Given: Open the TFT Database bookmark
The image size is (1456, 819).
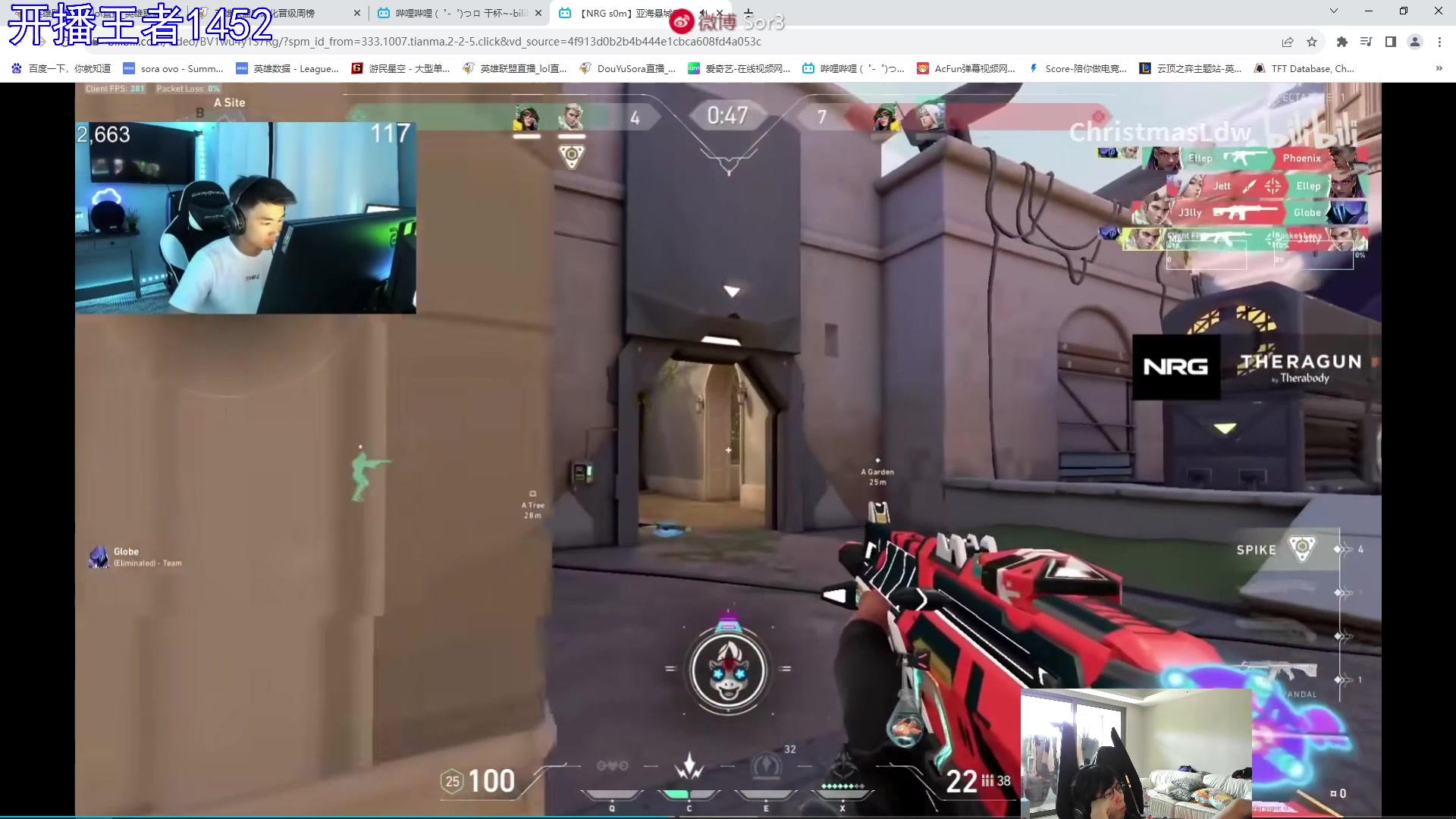Looking at the screenshot, I should pyautogui.click(x=1304, y=68).
